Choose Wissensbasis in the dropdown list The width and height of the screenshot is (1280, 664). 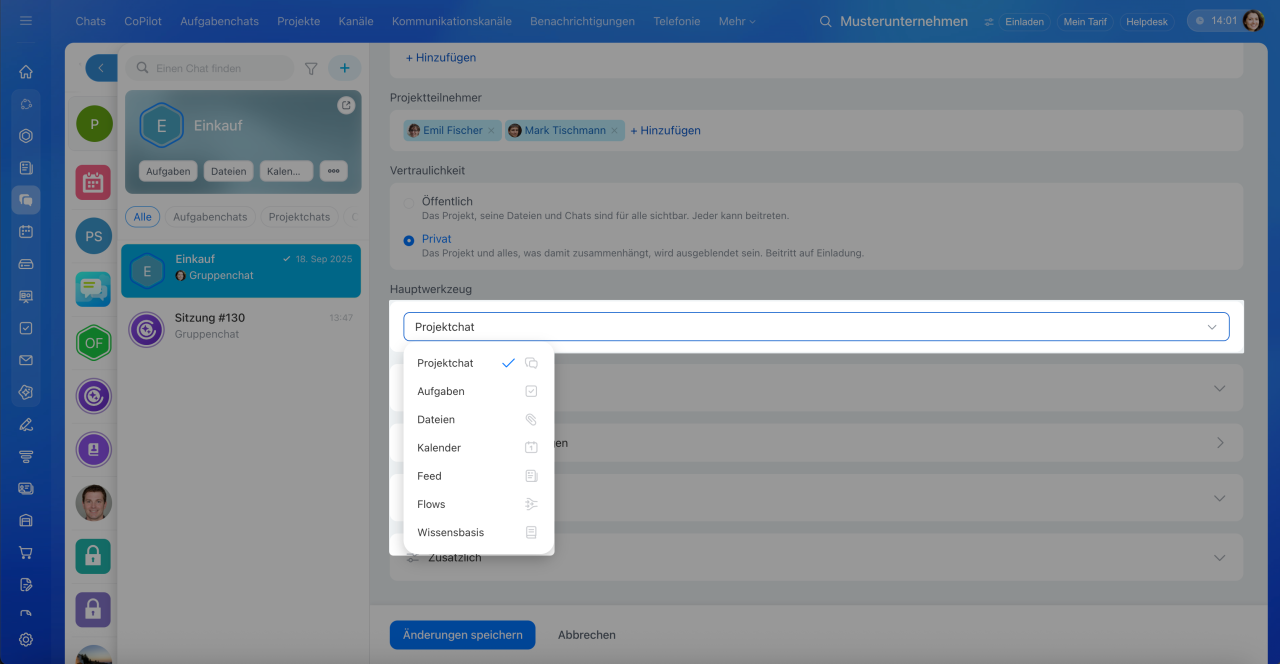tap(478, 532)
